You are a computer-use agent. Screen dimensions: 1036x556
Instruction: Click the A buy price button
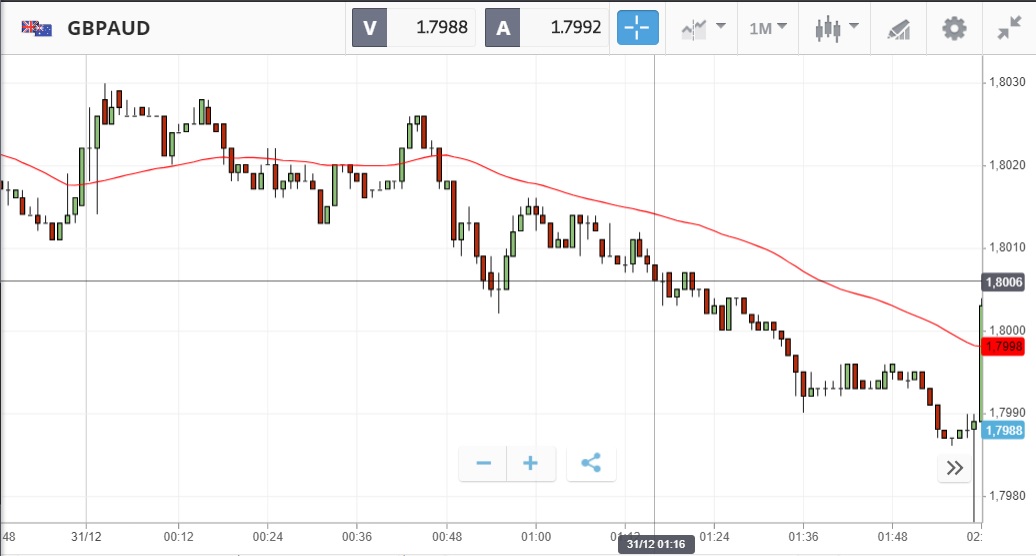click(503, 28)
